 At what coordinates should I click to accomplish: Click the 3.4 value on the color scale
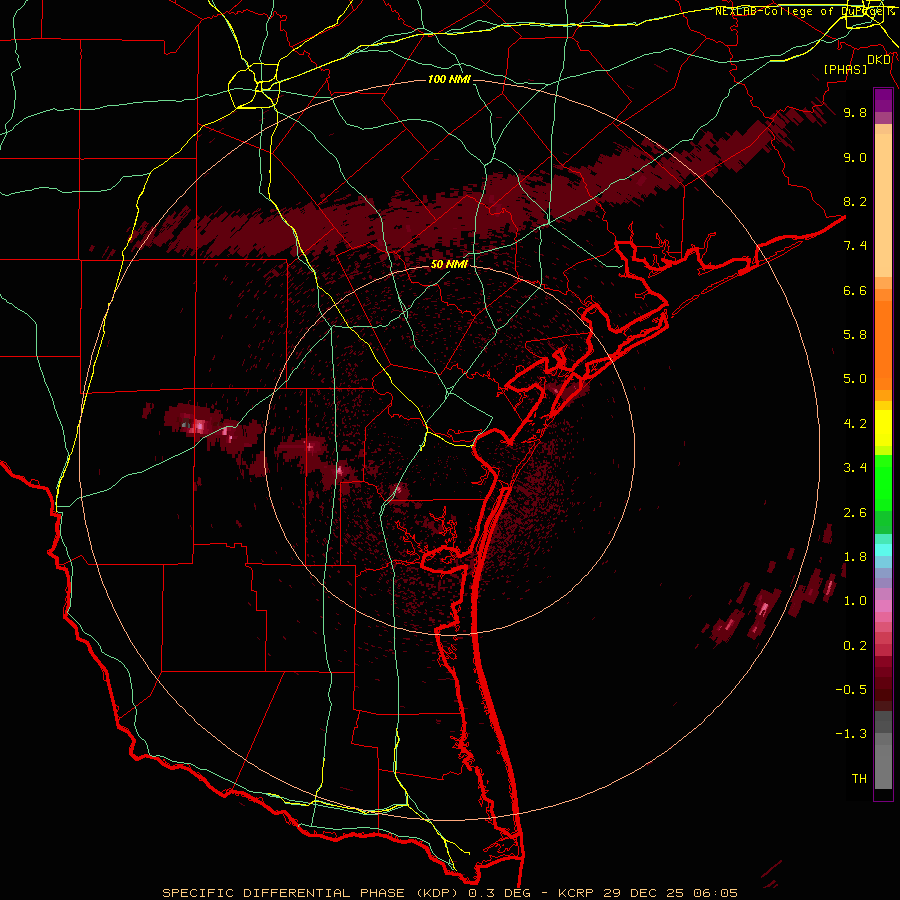[x=855, y=468]
